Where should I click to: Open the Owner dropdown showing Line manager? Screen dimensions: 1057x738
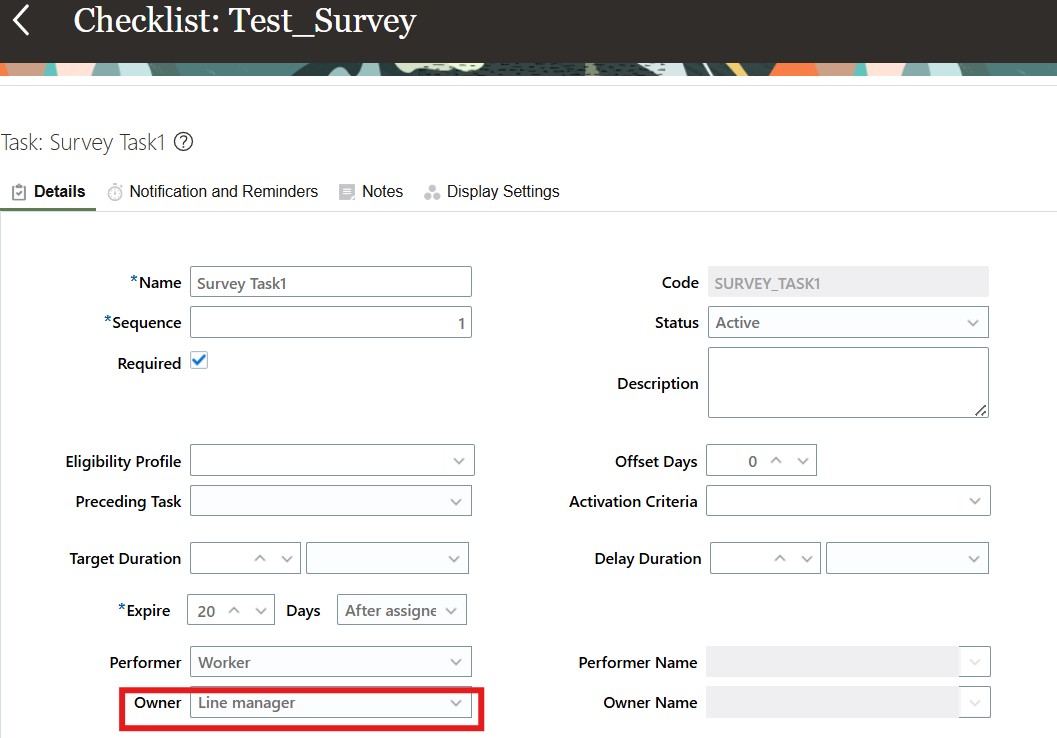coord(457,703)
